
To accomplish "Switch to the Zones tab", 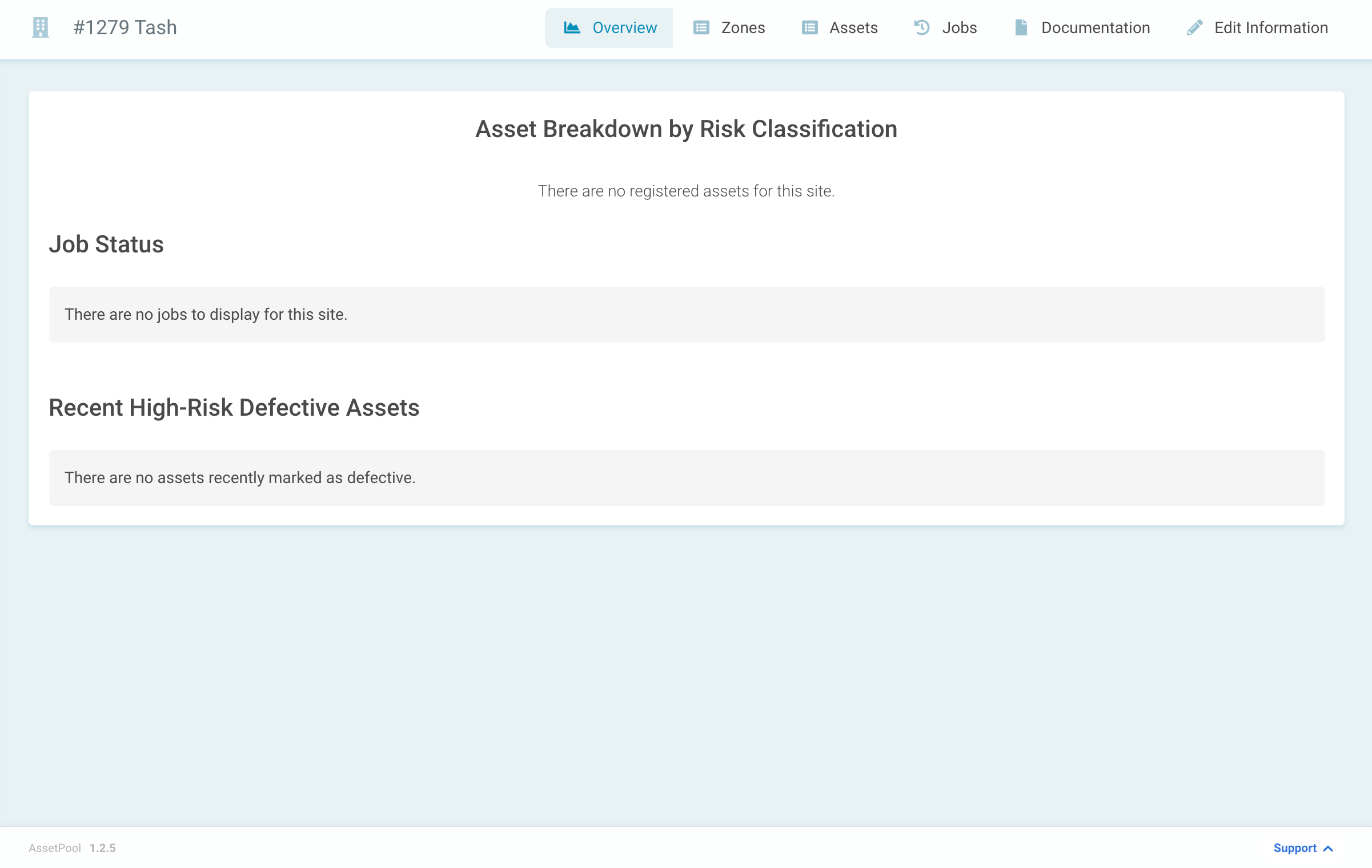I will [x=743, y=27].
